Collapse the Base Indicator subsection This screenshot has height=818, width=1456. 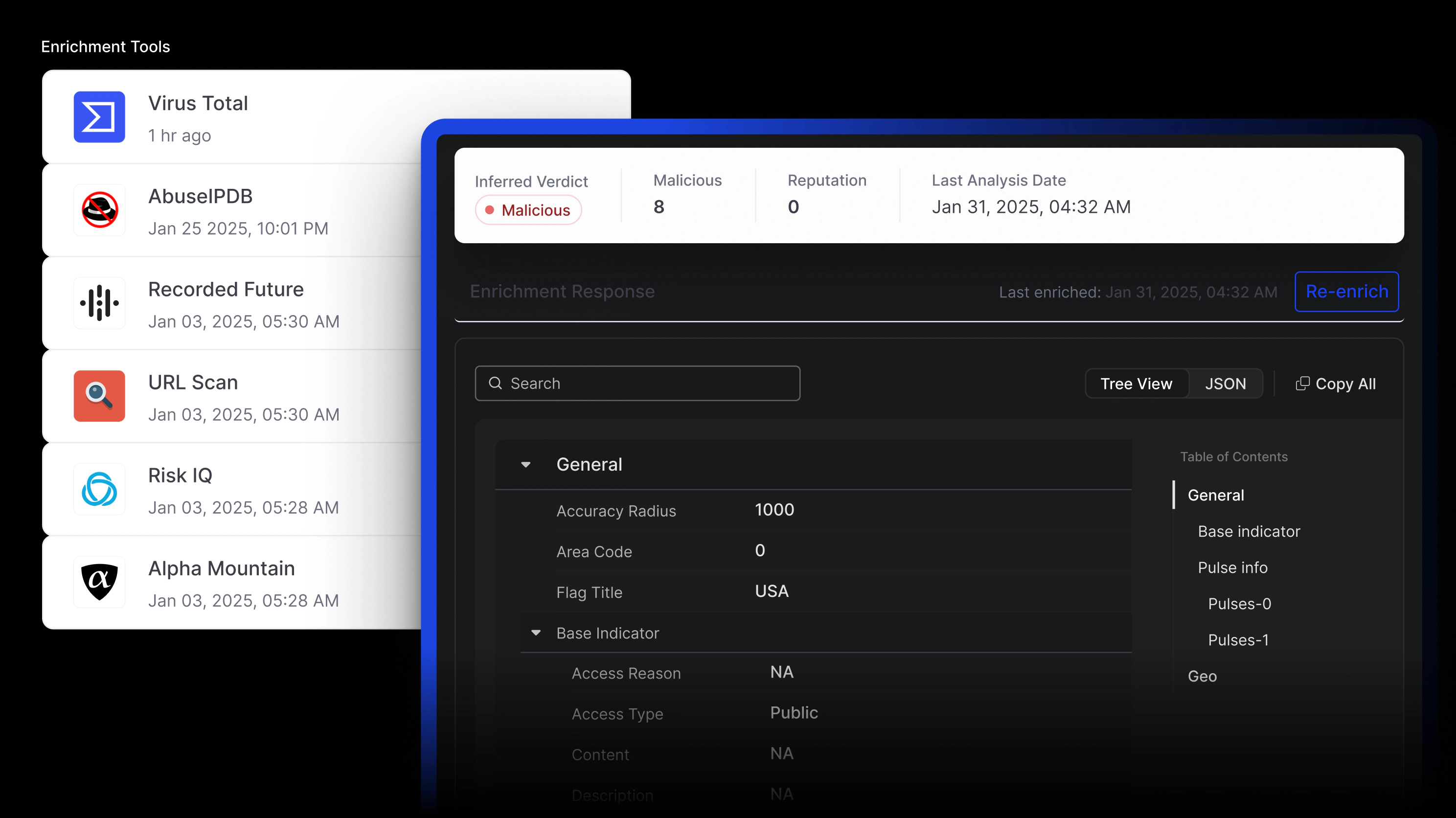tap(536, 633)
